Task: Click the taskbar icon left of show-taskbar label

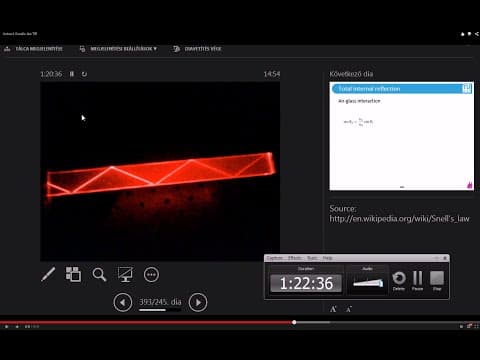Action: [x=7, y=49]
